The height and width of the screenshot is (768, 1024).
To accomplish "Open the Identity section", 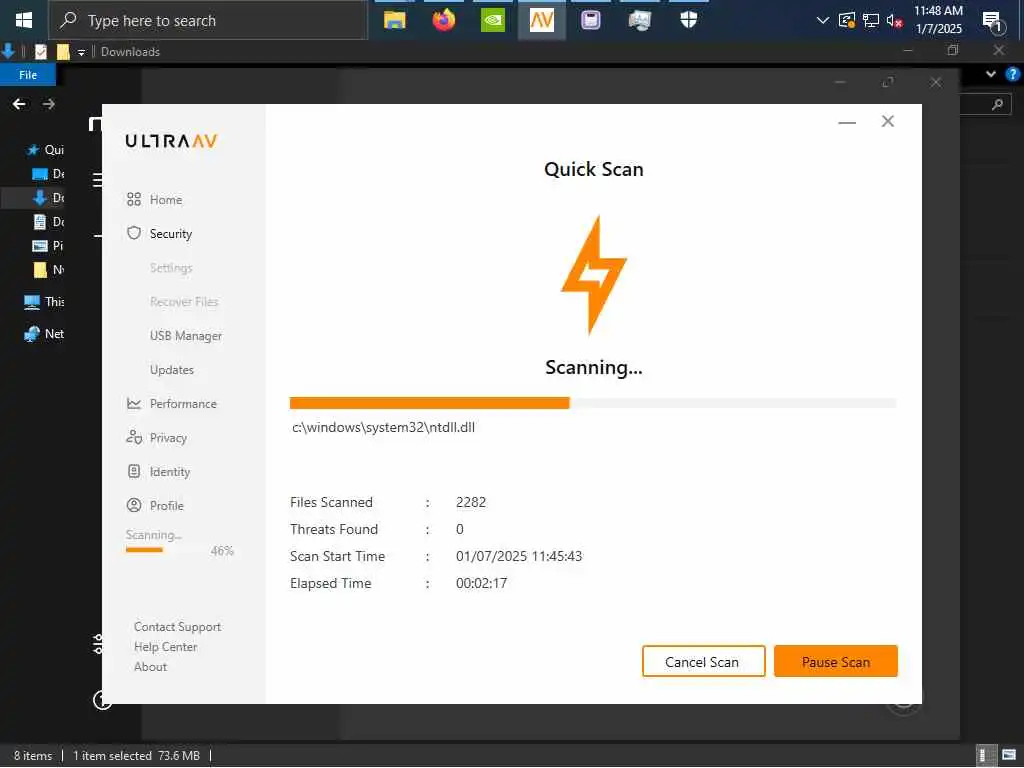I will point(170,472).
